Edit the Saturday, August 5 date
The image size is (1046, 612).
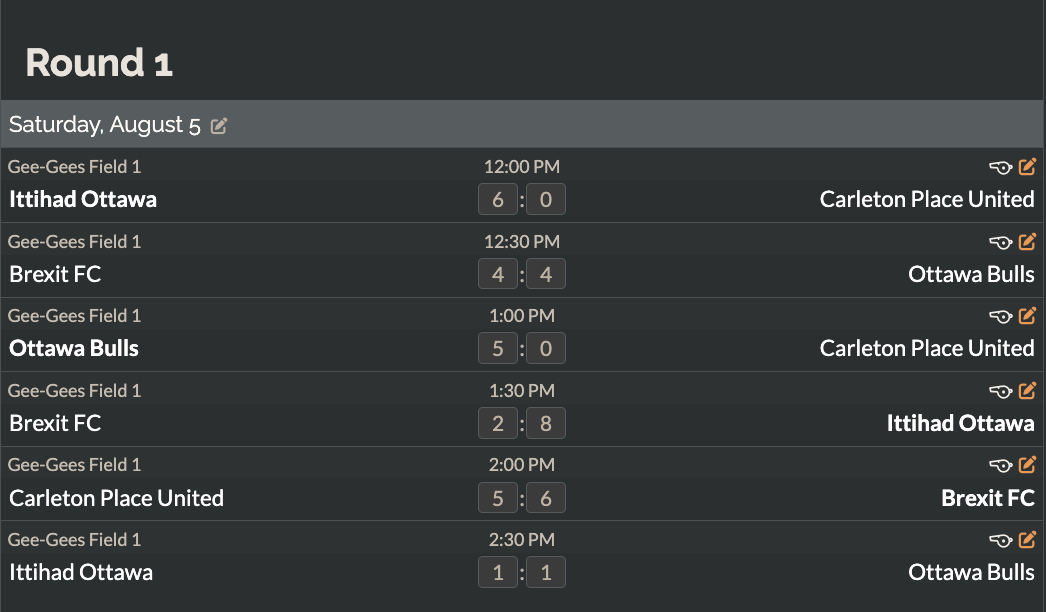click(x=219, y=125)
